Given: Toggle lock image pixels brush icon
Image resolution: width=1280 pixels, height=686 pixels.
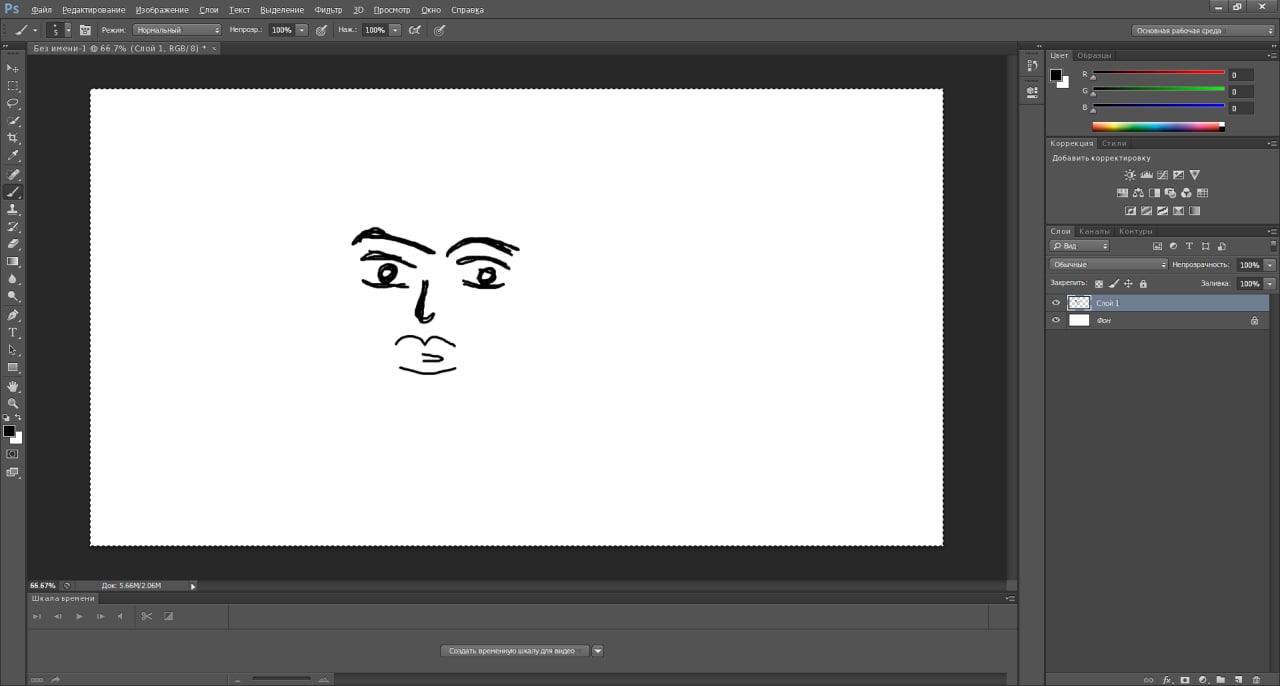Looking at the screenshot, I should pos(1114,284).
